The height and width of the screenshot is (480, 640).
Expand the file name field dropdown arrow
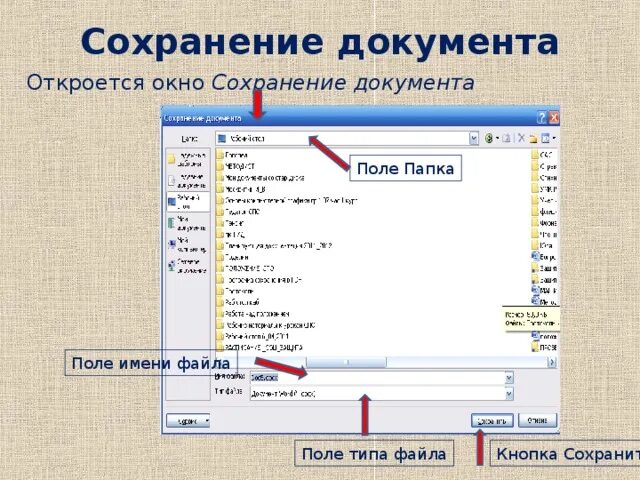[509, 378]
